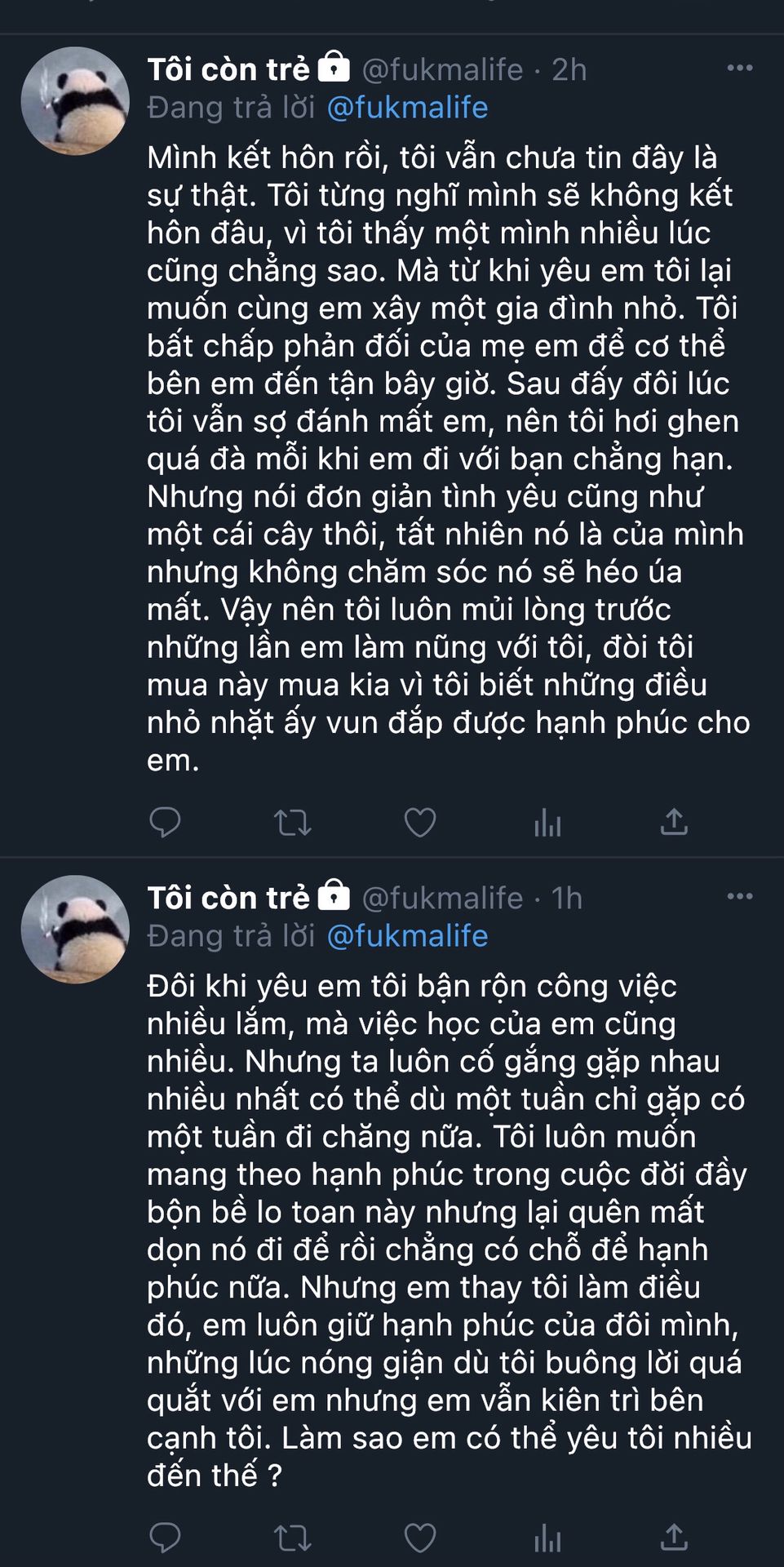Open panda avatar on the 1h tweet
The width and height of the screenshot is (784, 1567).
tap(75, 930)
